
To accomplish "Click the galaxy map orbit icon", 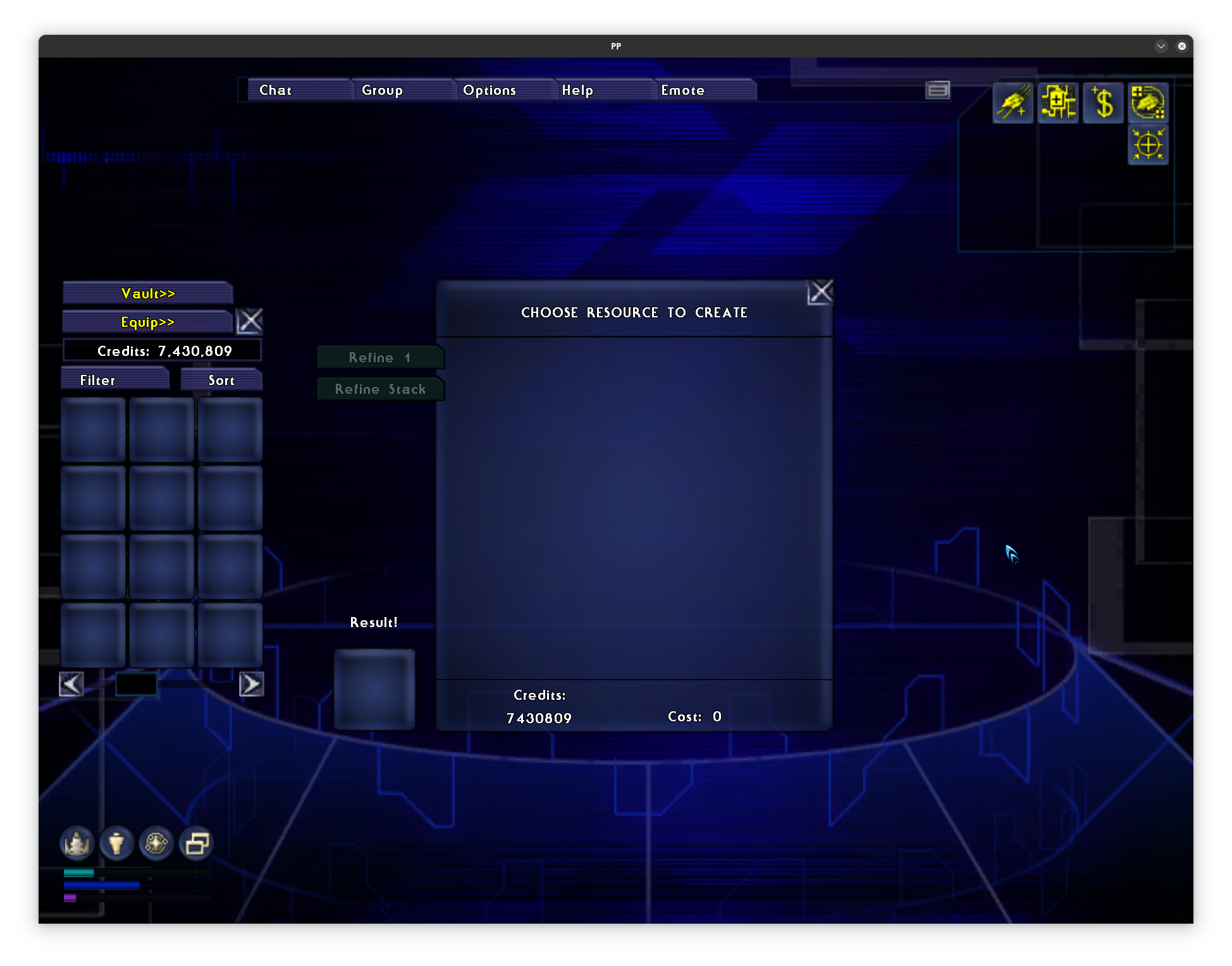I will [x=156, y=843].
